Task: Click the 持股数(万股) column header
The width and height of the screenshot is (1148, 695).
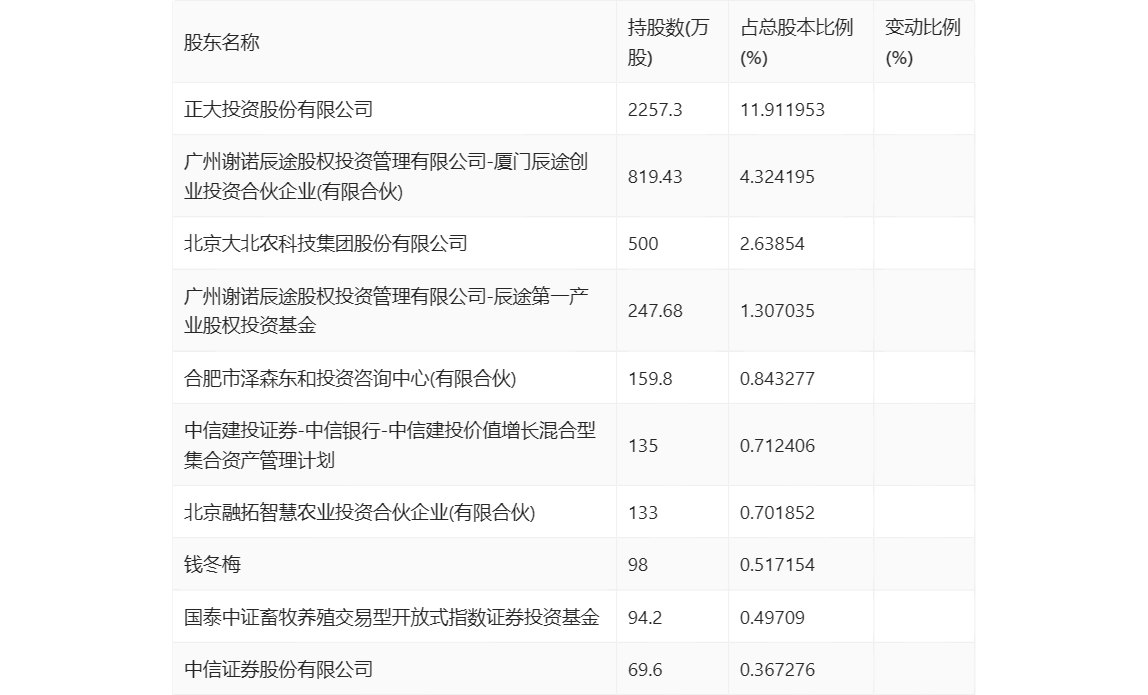Action: (x=668, y=42)
